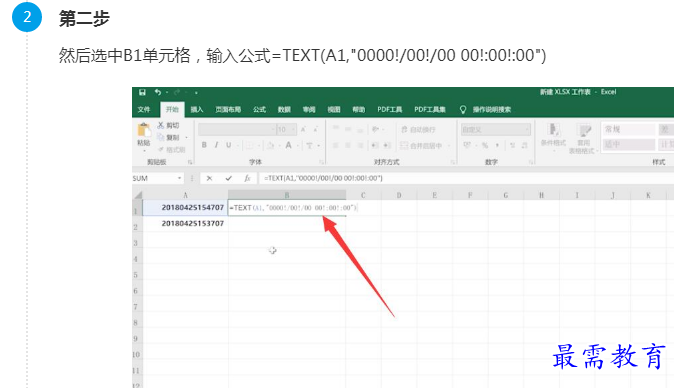The width and height of the screenshot is (674, 388).
Task: Click the 复制 (Copy) button
Action: [x=168, y=137]
